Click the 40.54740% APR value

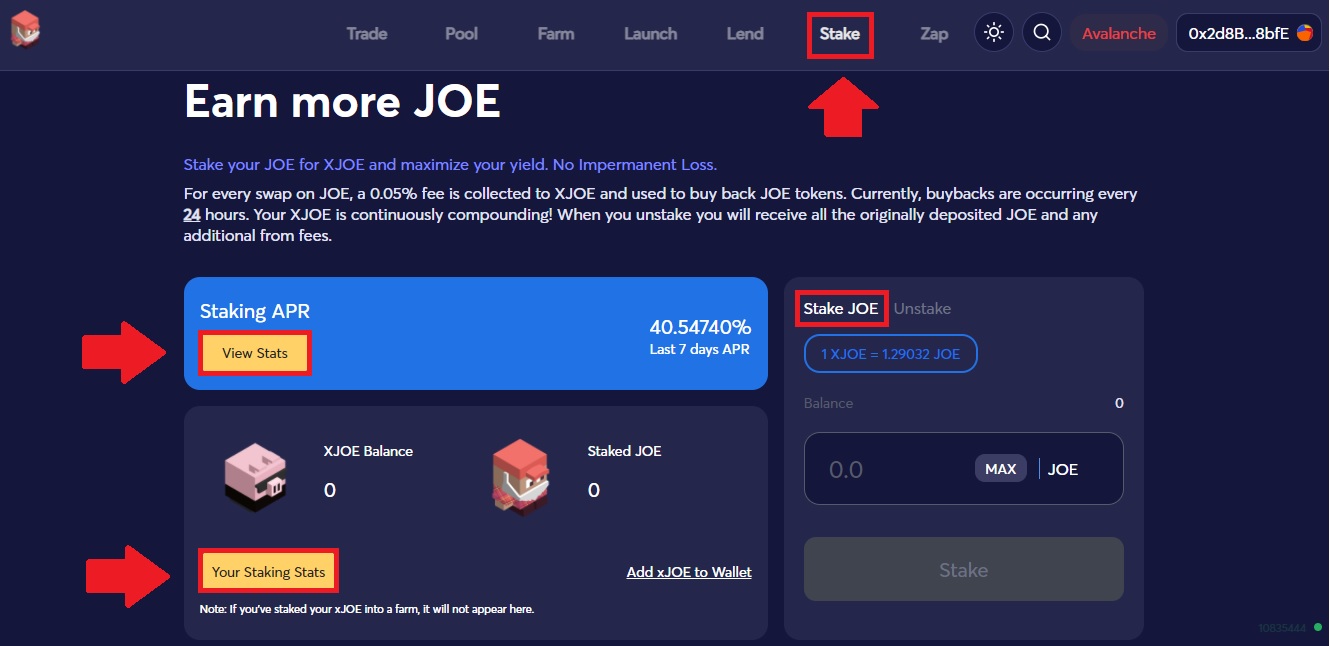(700, 327)
